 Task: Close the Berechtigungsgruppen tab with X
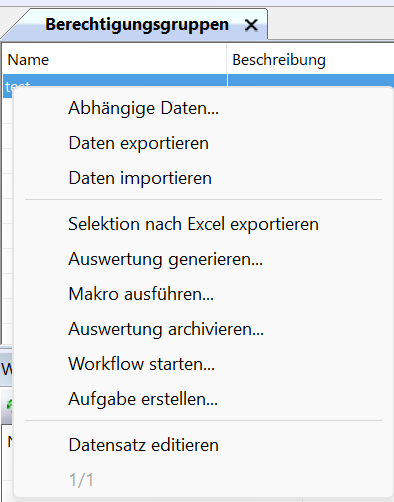[251, 25]
